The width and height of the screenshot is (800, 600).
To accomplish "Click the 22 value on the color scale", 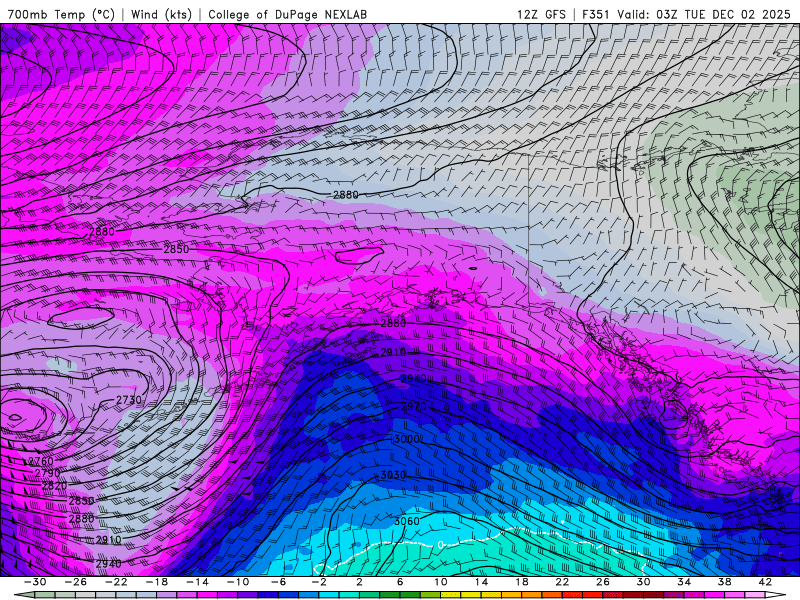I will (562, 582).
